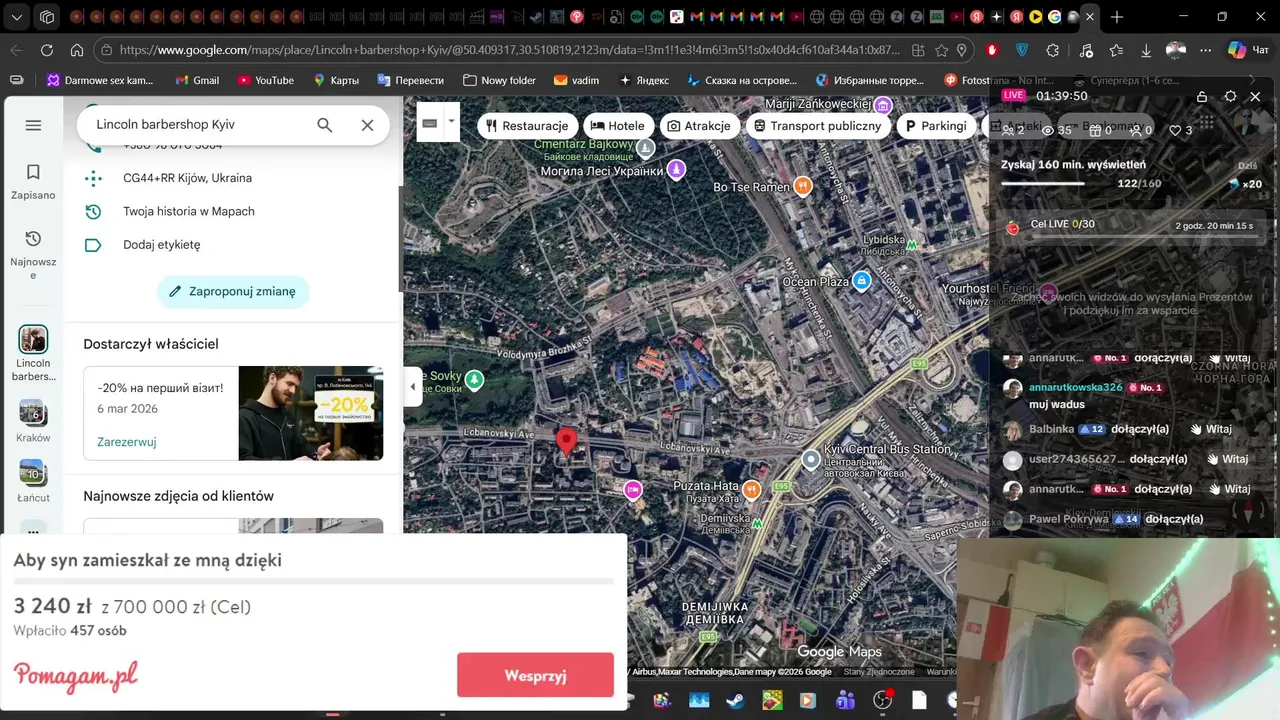Click the on-screen keyboard icon
The height and width of the screenshot is (720, 1280).
[x=430, y=123]
